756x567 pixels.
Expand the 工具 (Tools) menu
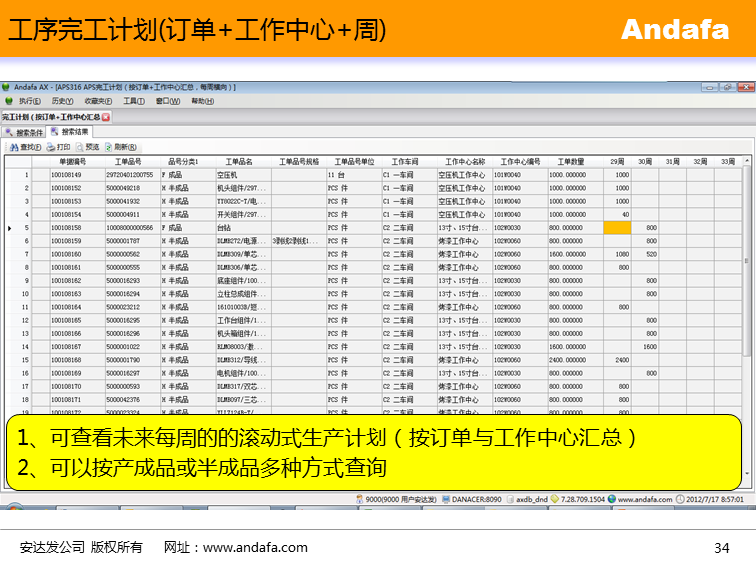134,101
